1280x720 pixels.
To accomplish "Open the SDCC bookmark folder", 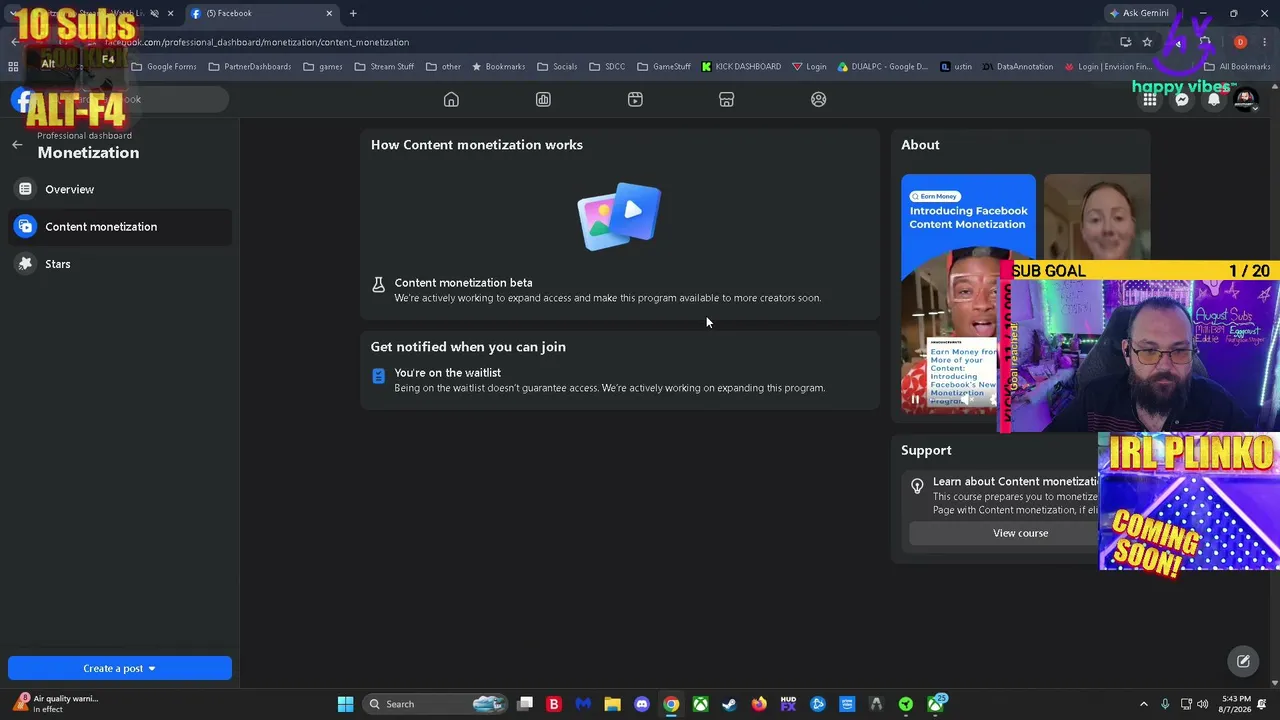I will [x=607, y=67].
